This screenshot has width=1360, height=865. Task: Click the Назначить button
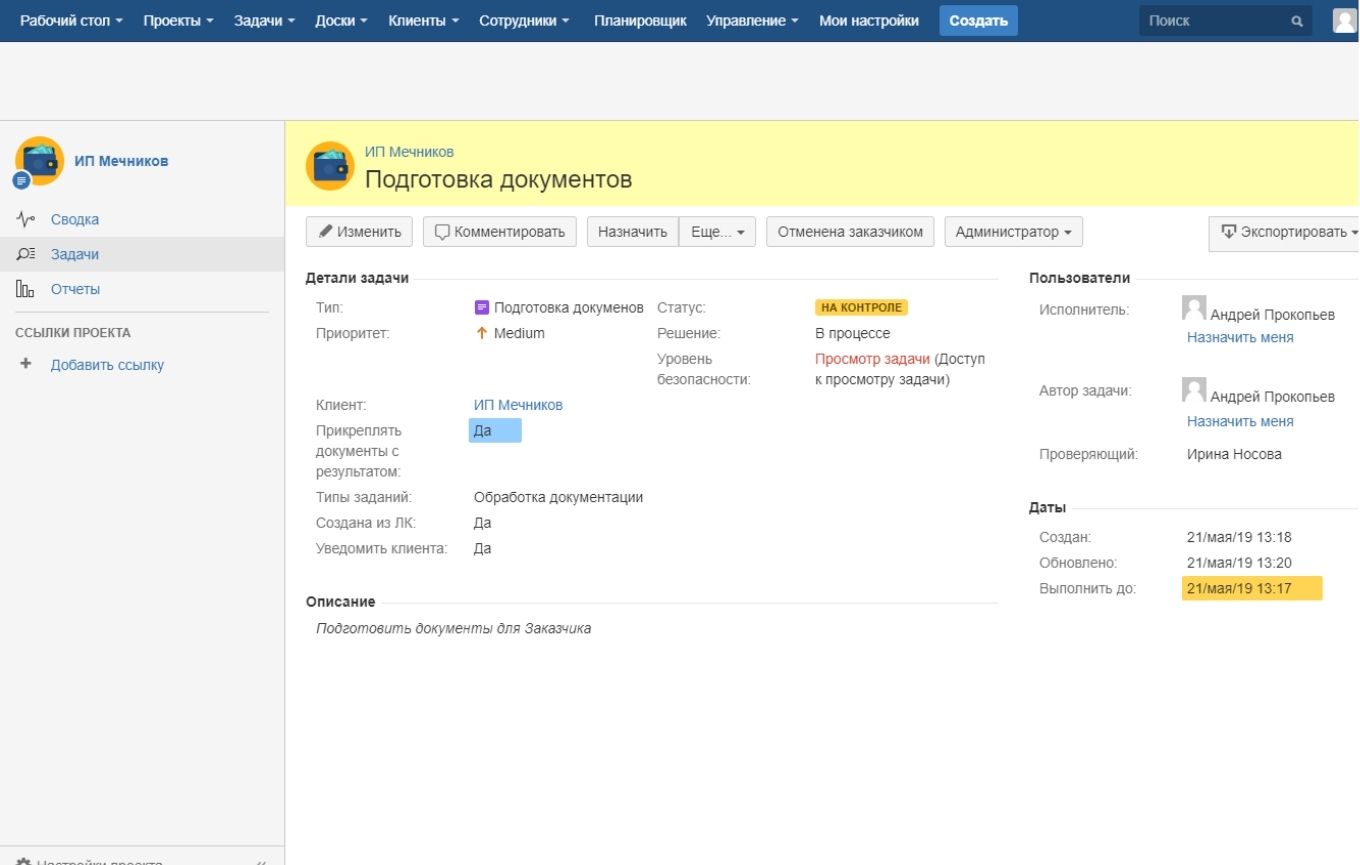[632, 232]
